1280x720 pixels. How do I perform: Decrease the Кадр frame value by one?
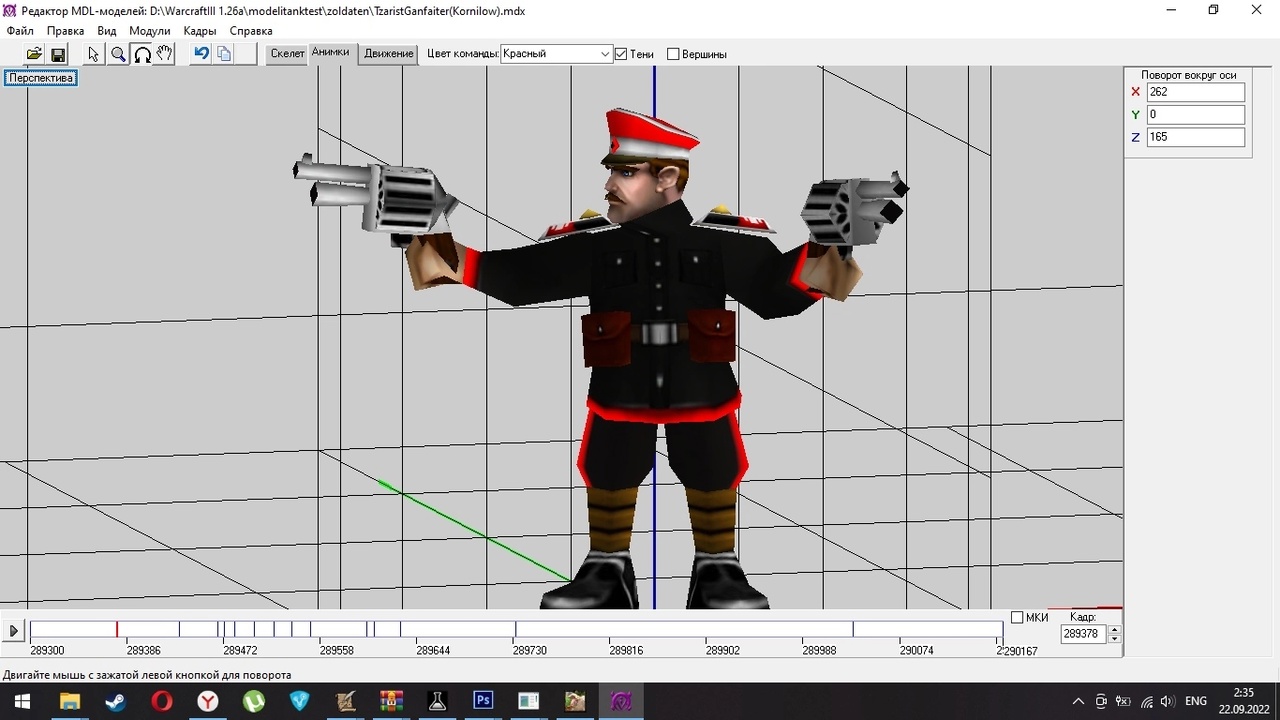click(x=1115, y=639)
